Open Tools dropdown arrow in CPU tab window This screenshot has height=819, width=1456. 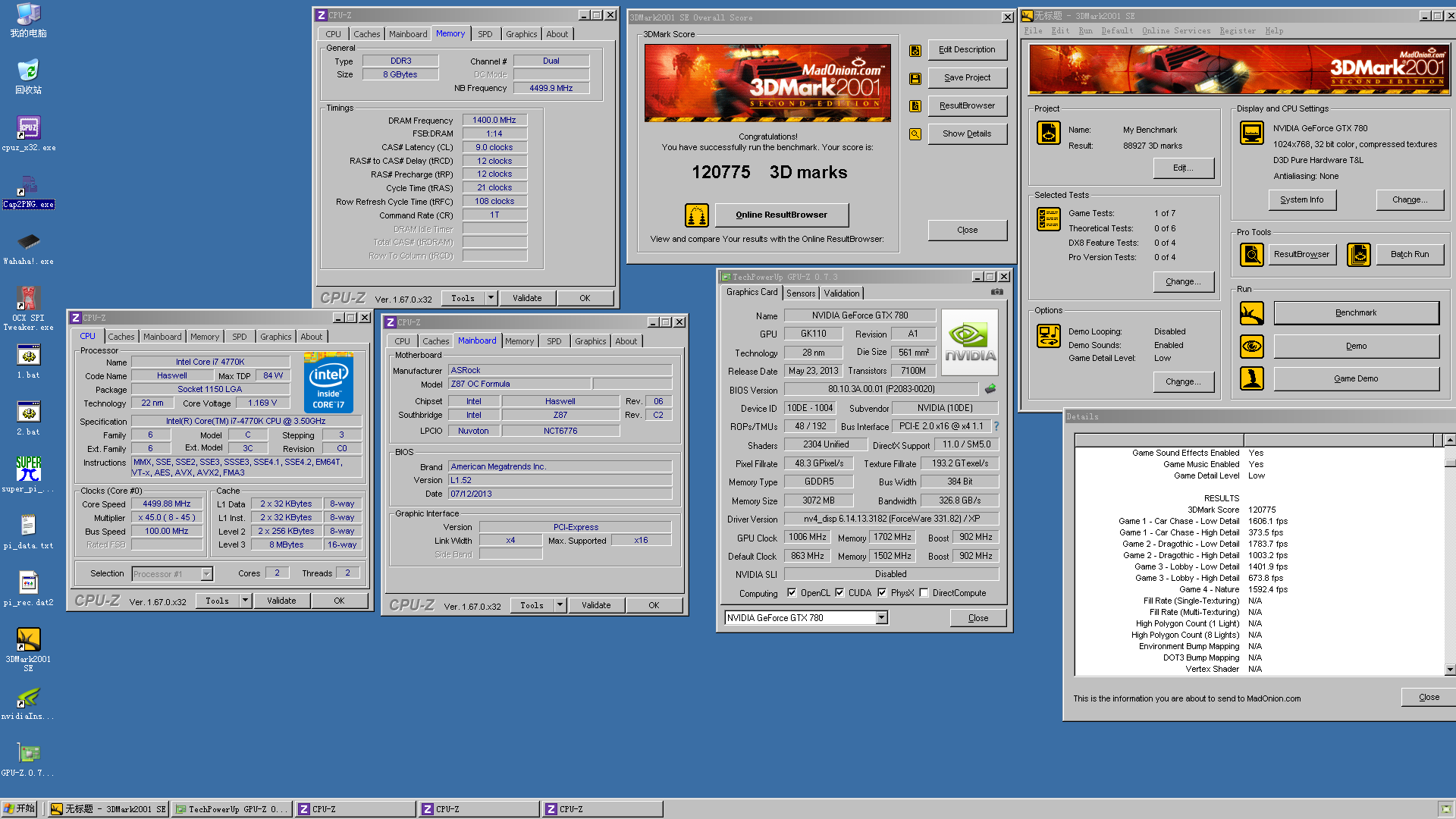click(245, 601)
